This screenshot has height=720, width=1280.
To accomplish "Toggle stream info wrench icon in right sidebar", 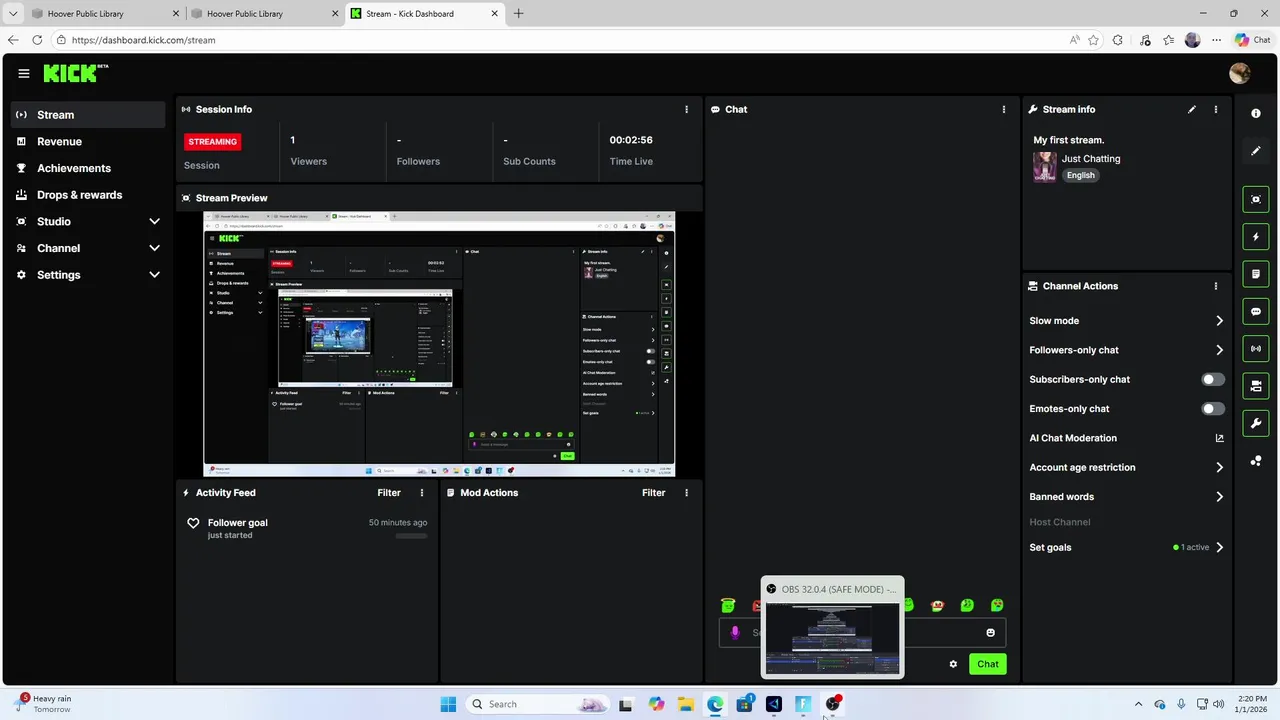I will [1256, 423].
